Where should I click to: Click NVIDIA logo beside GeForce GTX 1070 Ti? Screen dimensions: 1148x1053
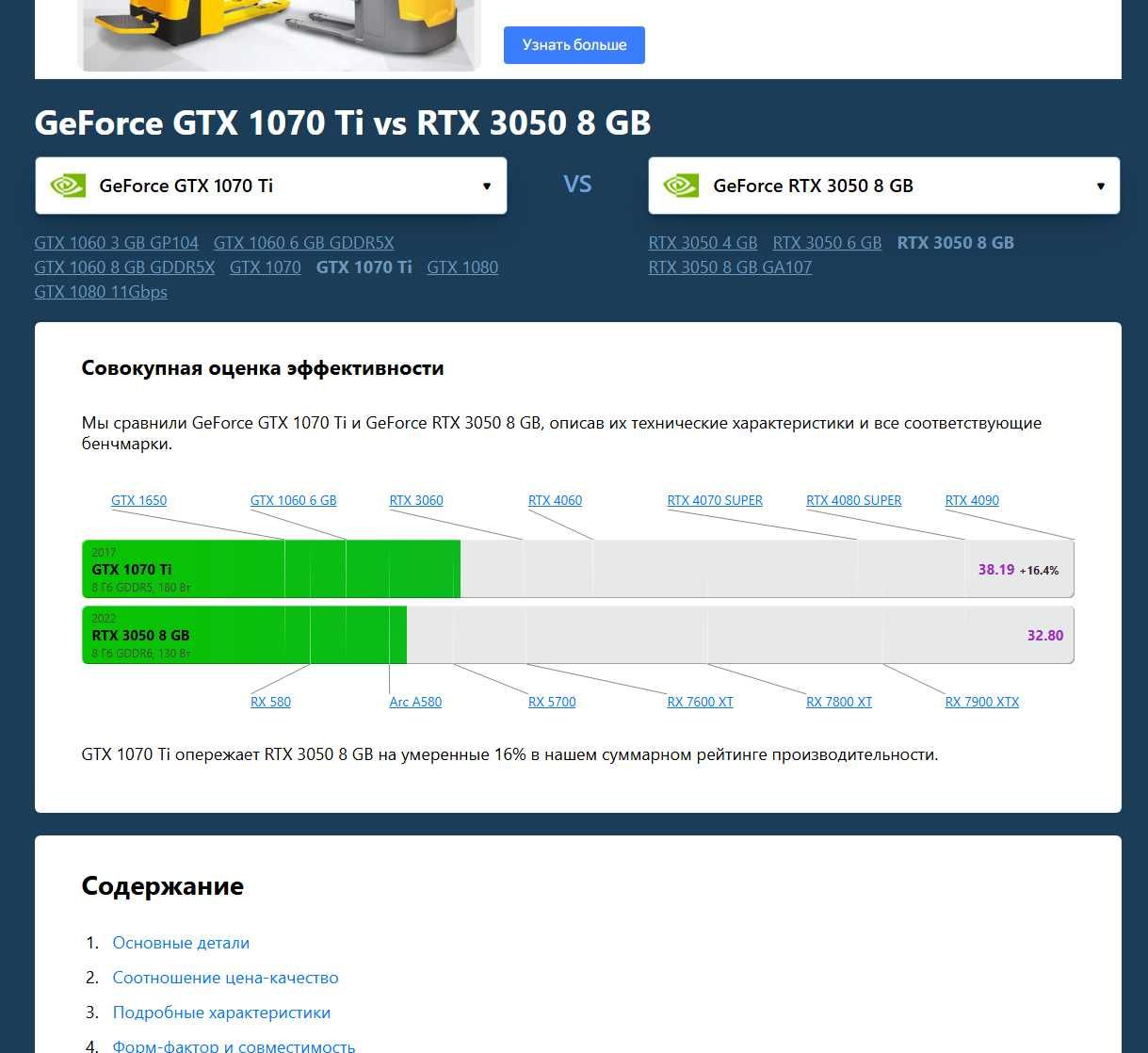68,186
